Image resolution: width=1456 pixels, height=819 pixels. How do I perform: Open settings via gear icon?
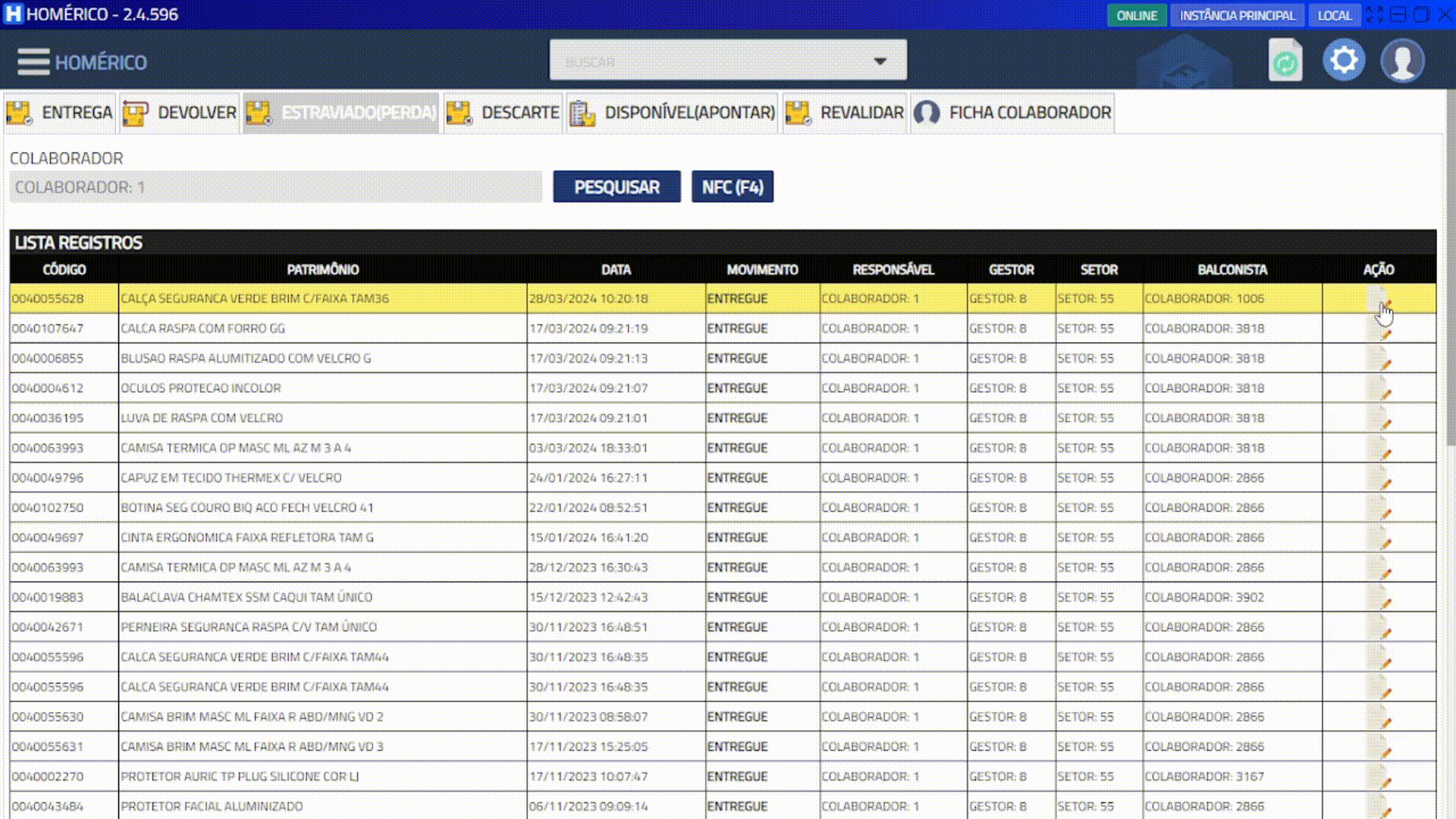click(1344, 60)
